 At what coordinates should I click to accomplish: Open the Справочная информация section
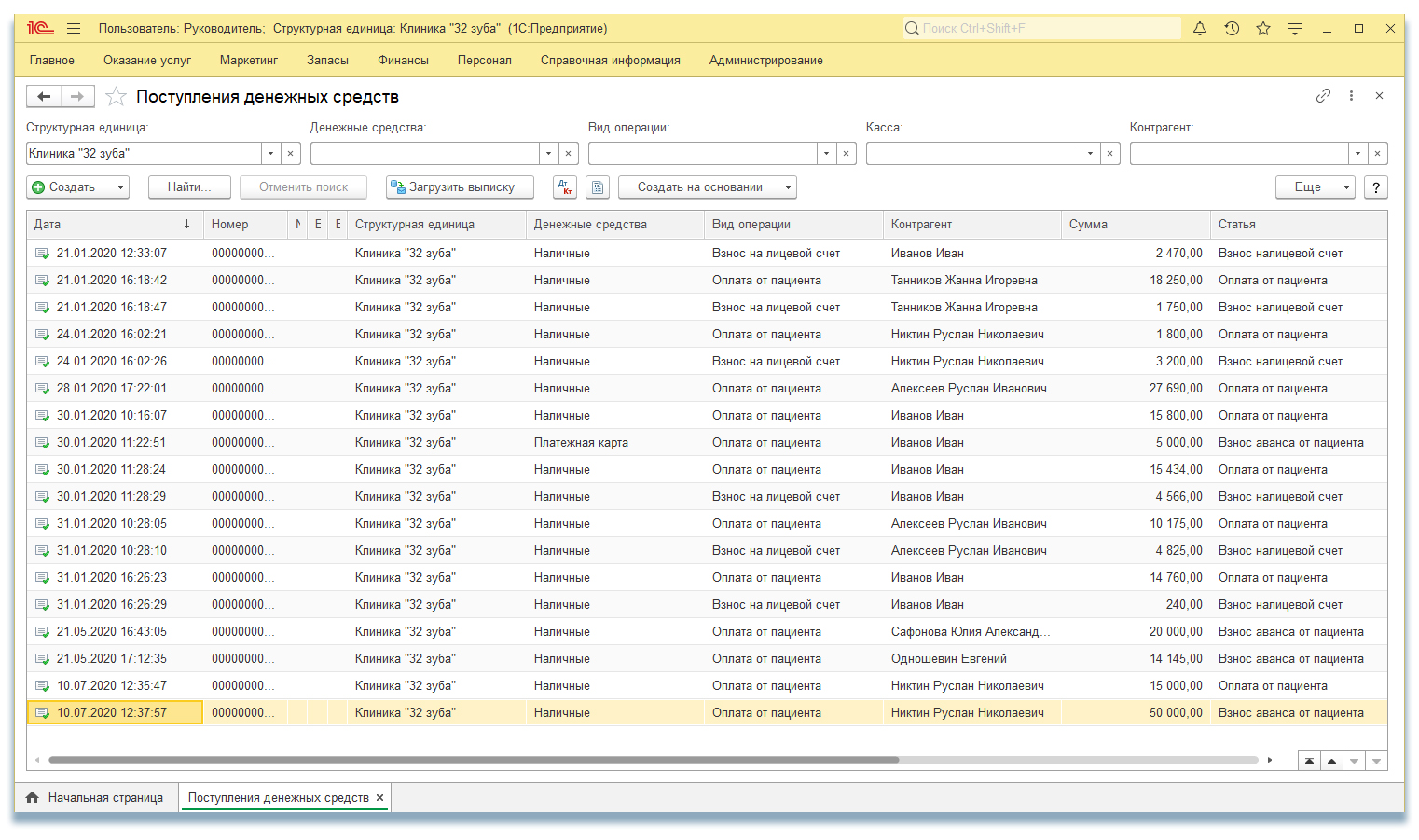[611, 61]
